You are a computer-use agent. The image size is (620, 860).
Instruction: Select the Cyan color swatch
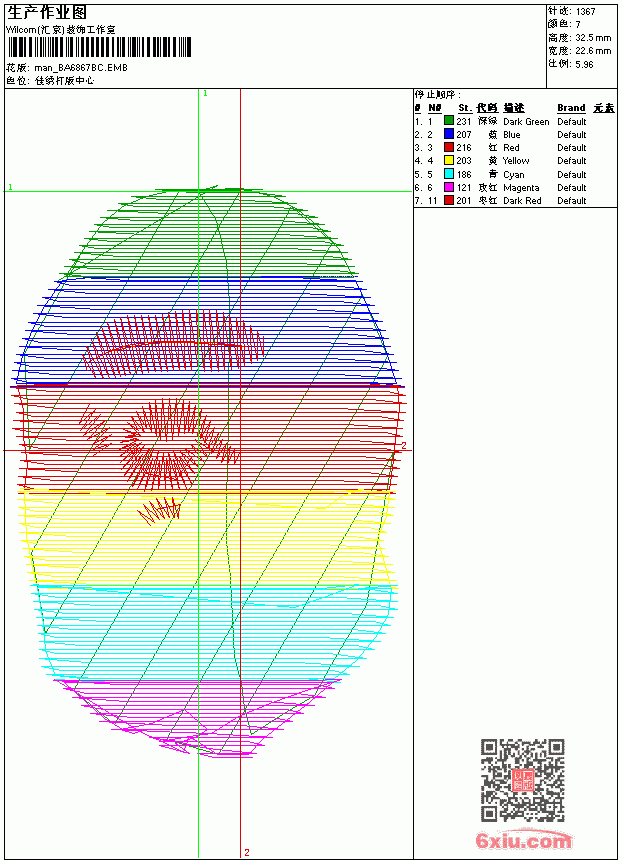[x=449, y=174]
